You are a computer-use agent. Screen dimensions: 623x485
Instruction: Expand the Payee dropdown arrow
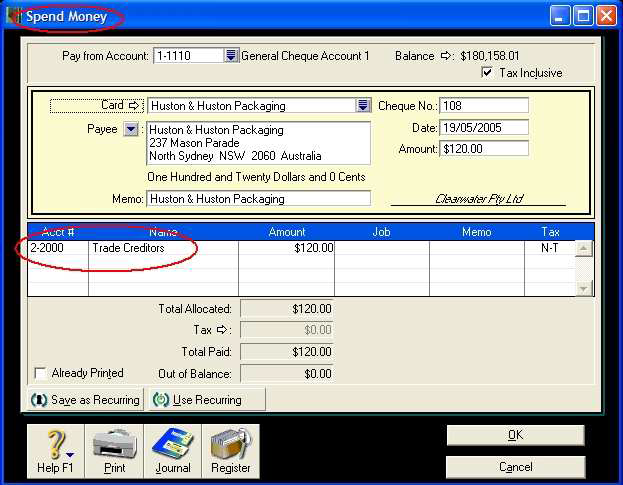click(x=131, y=129)
